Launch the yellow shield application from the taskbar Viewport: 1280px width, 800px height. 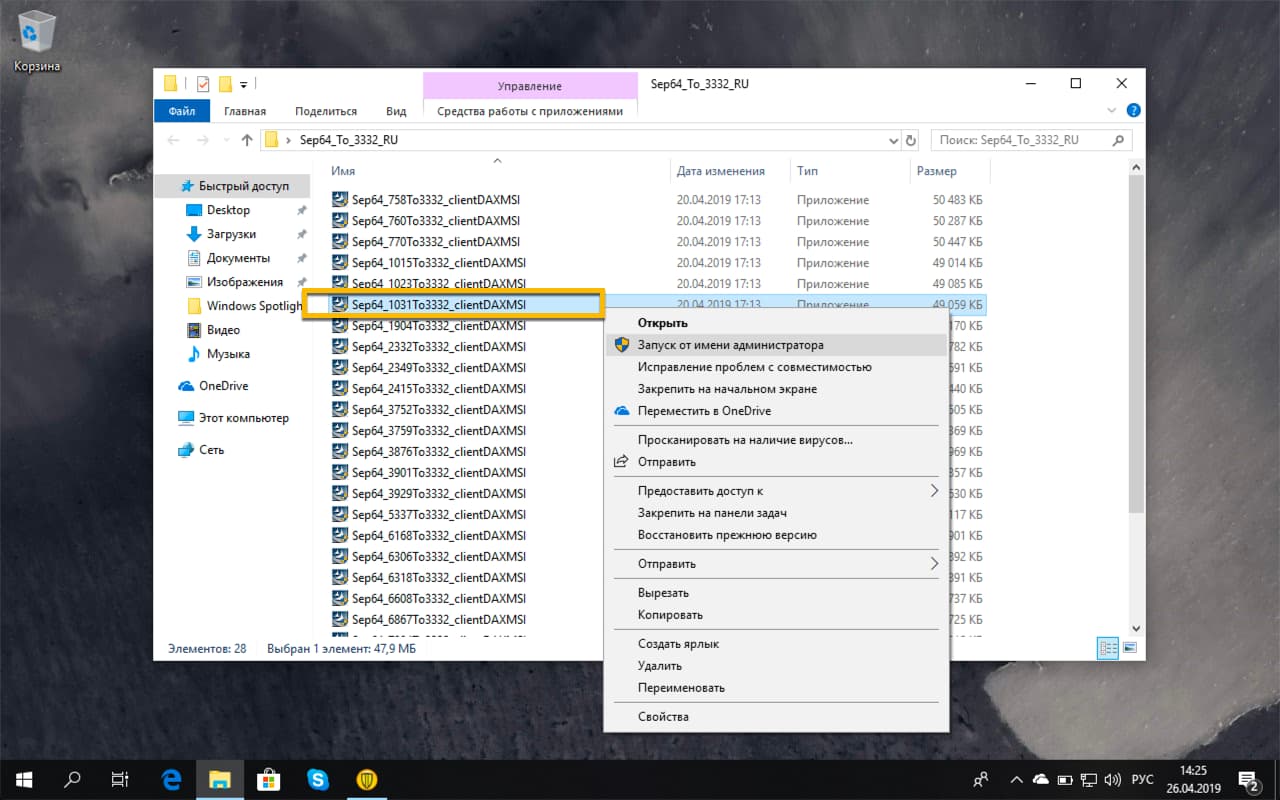[x=367, y=779]
